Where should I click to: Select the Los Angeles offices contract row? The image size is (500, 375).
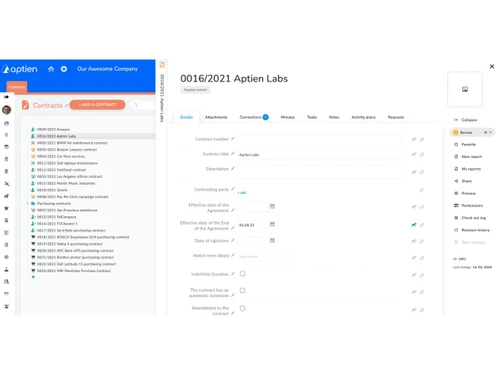tap(67, 177)
